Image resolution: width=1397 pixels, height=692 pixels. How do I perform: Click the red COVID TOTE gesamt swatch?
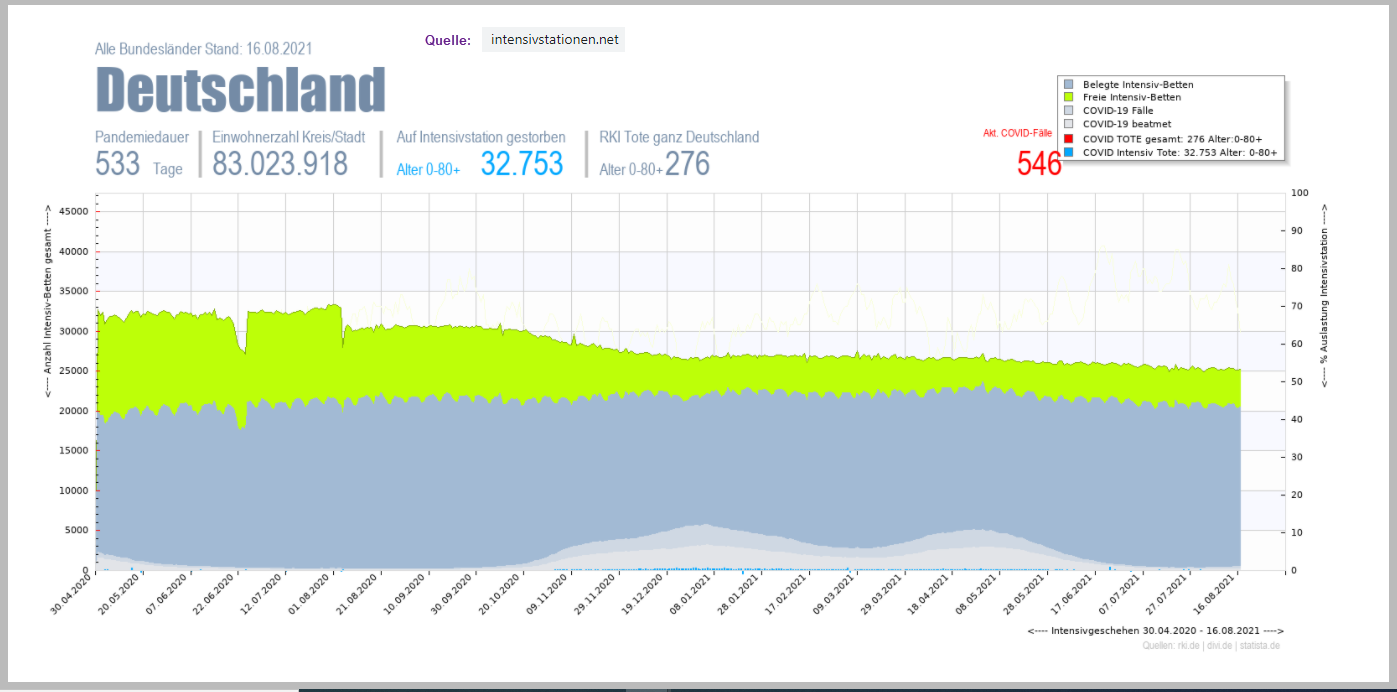click(1069, 139)
